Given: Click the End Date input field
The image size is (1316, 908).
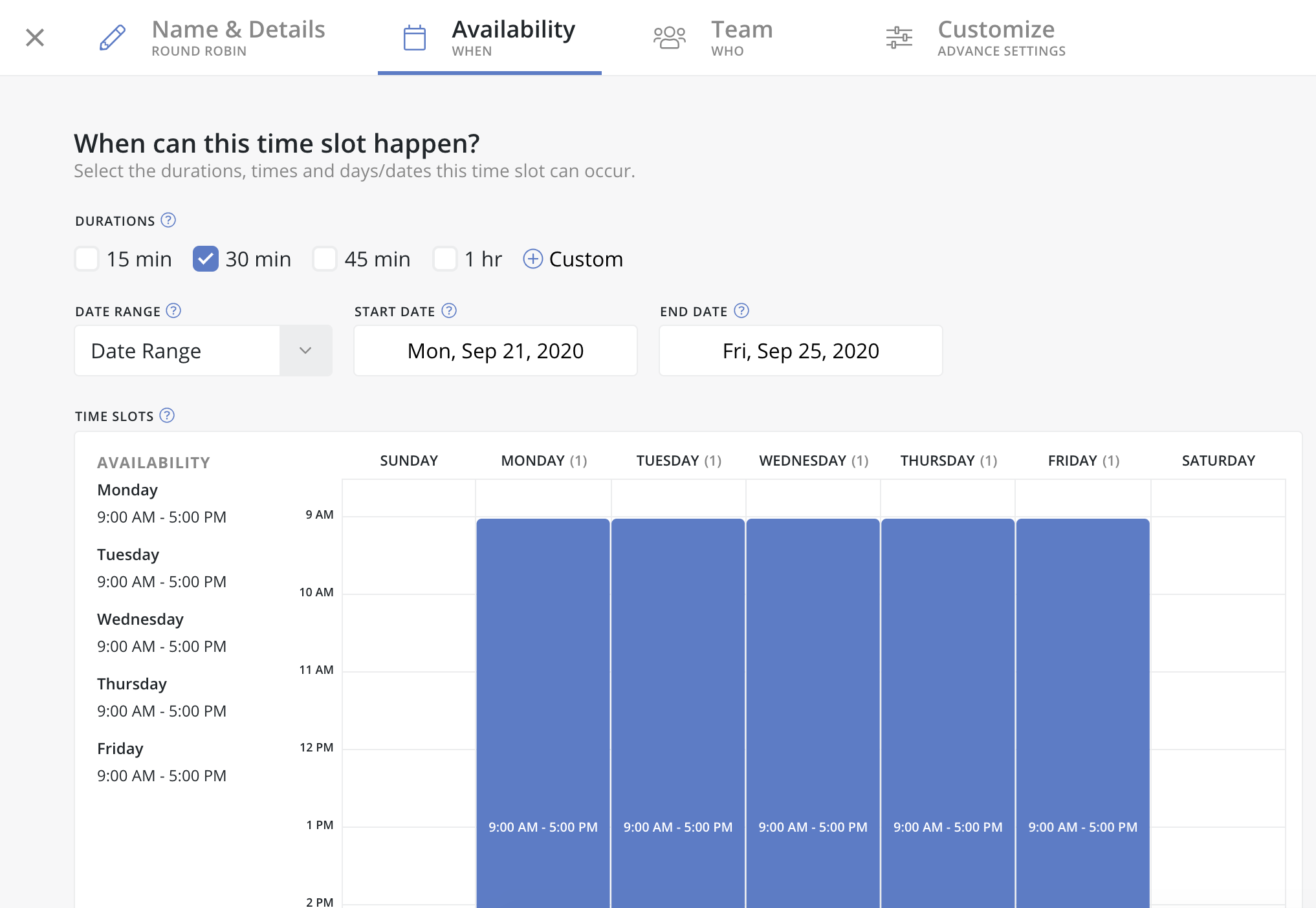Looking at the screenshot, I should tap(800, 350).
